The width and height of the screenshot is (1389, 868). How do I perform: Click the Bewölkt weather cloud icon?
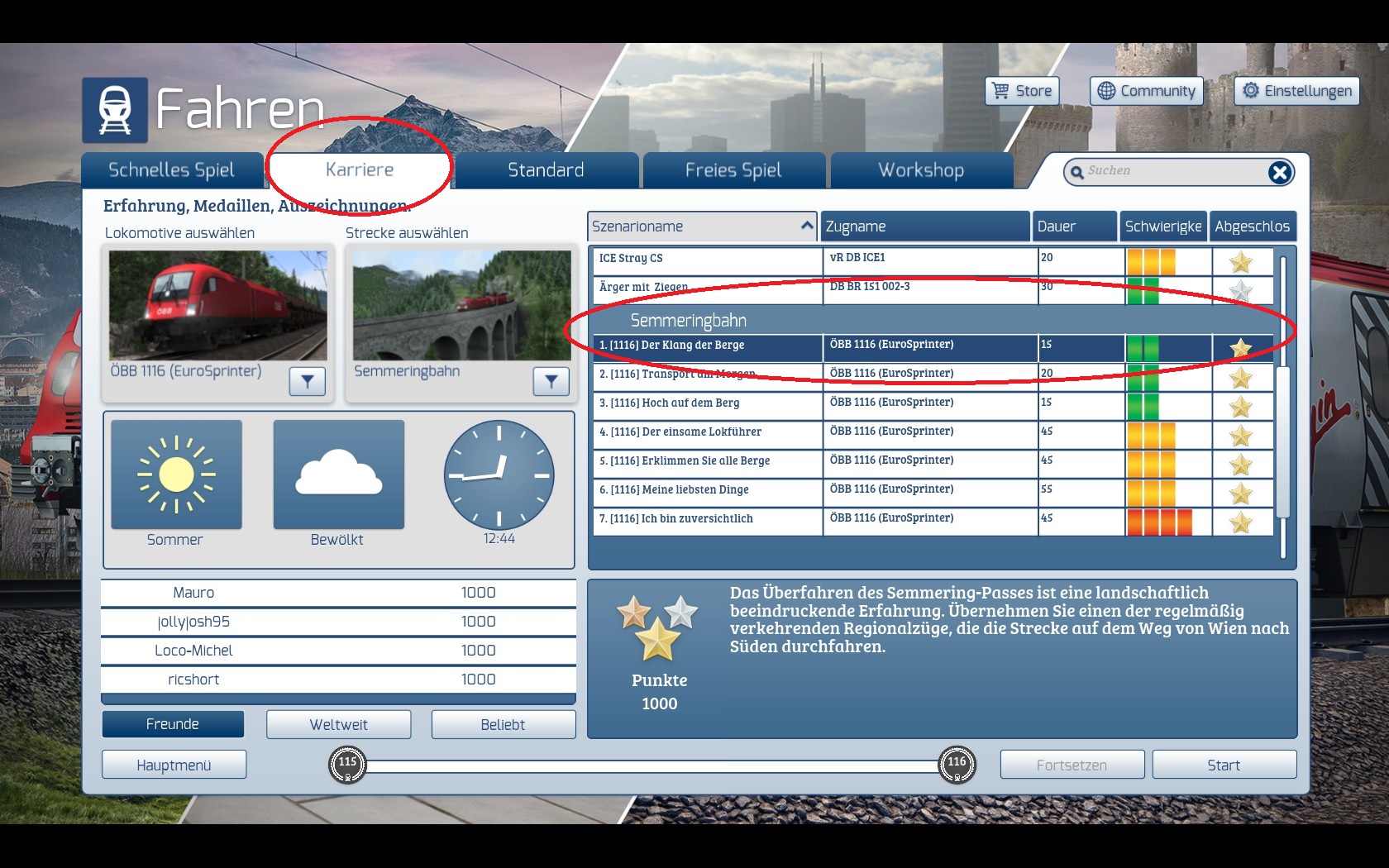coord(338,475)
